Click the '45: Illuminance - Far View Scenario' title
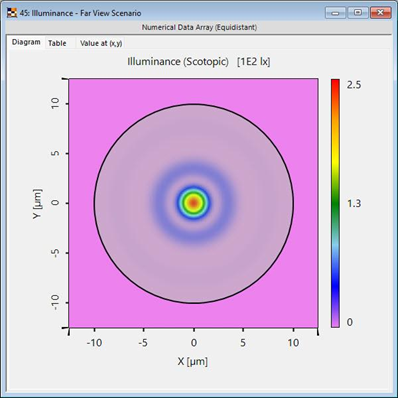Viewport: 398px width, 398px height. (80, 13)
